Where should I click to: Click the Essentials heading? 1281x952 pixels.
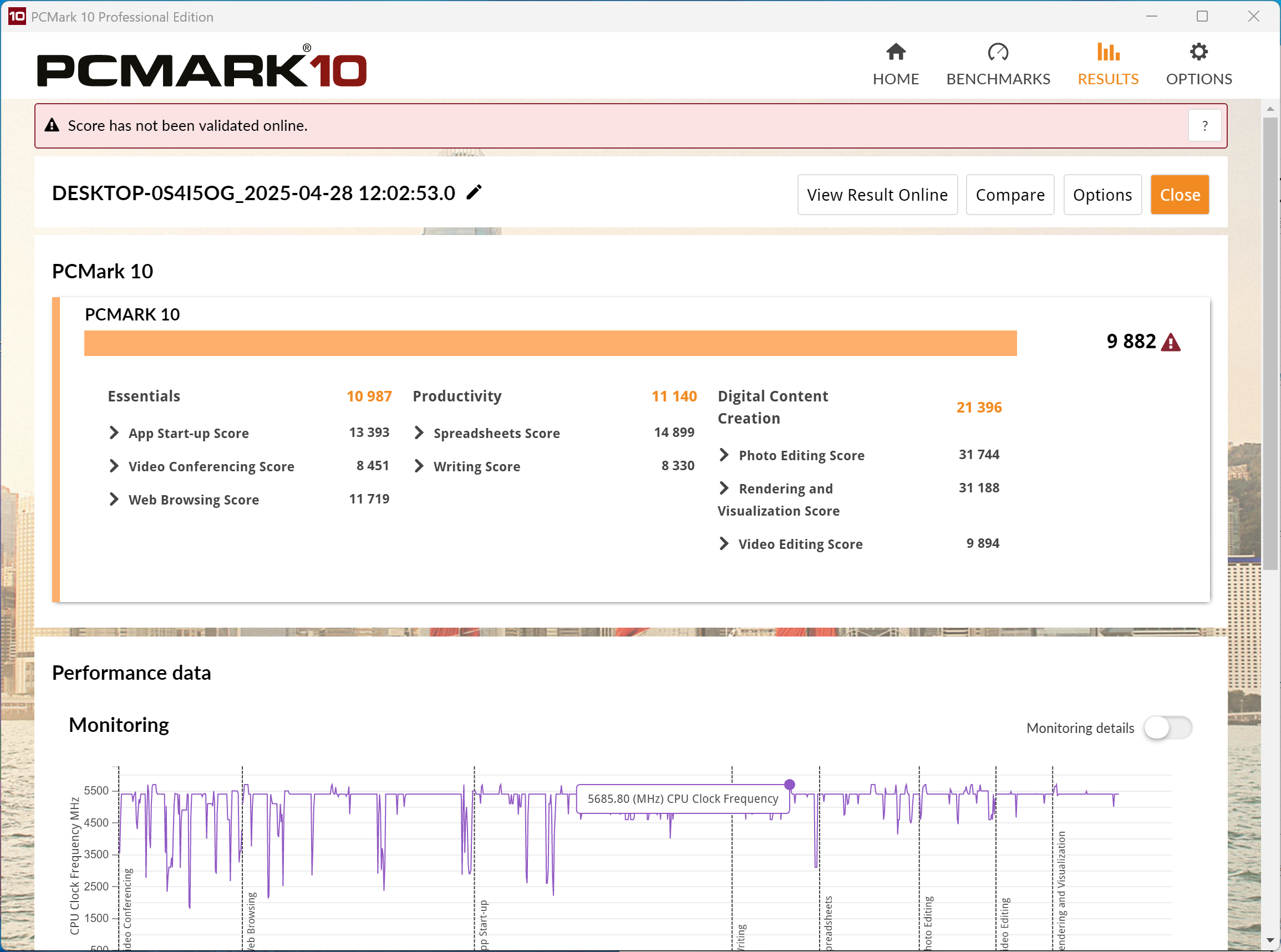coord(144,396)
